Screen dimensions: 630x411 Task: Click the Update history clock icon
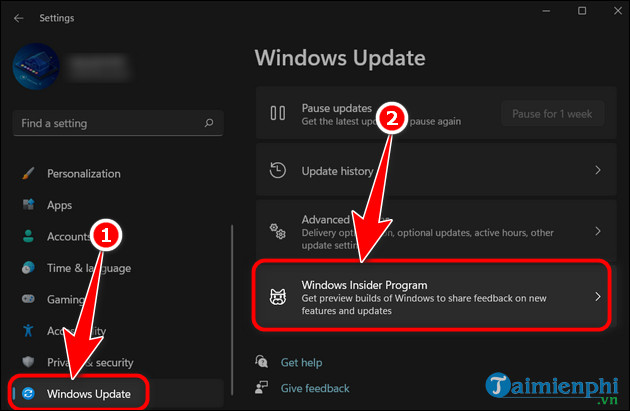(278, 170)
